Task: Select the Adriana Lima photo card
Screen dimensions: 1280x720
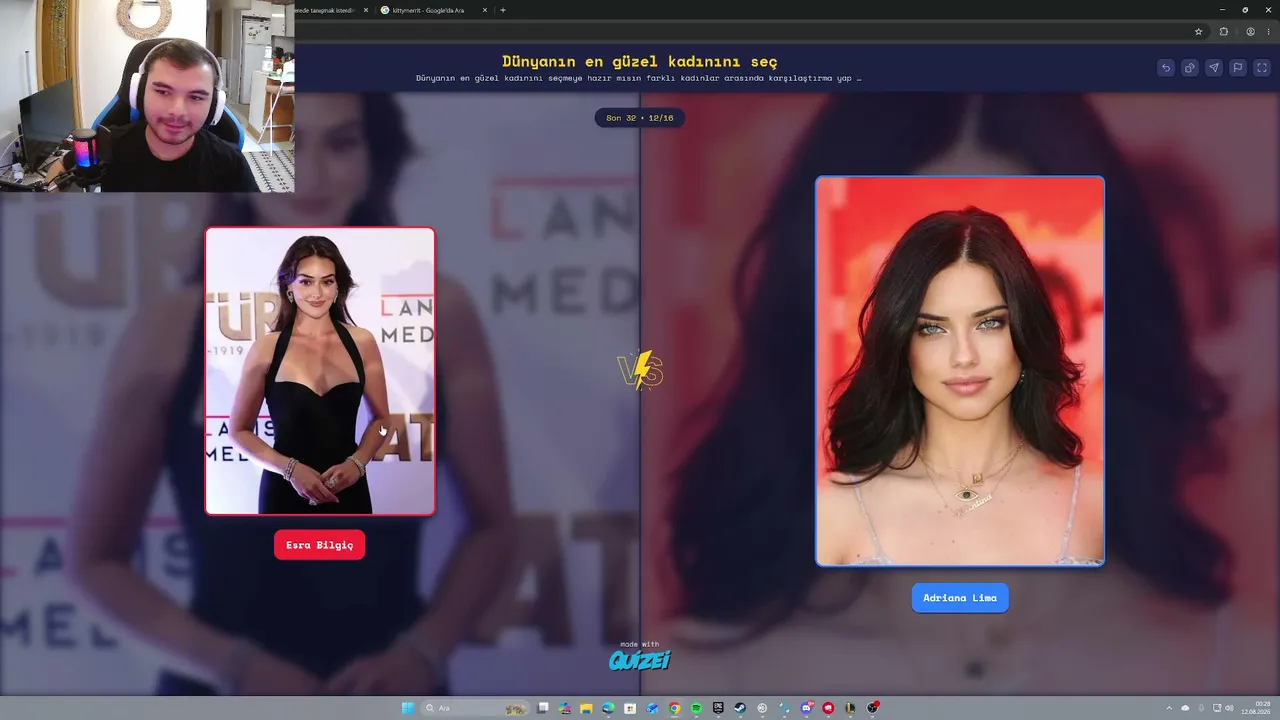Action: 960,371
